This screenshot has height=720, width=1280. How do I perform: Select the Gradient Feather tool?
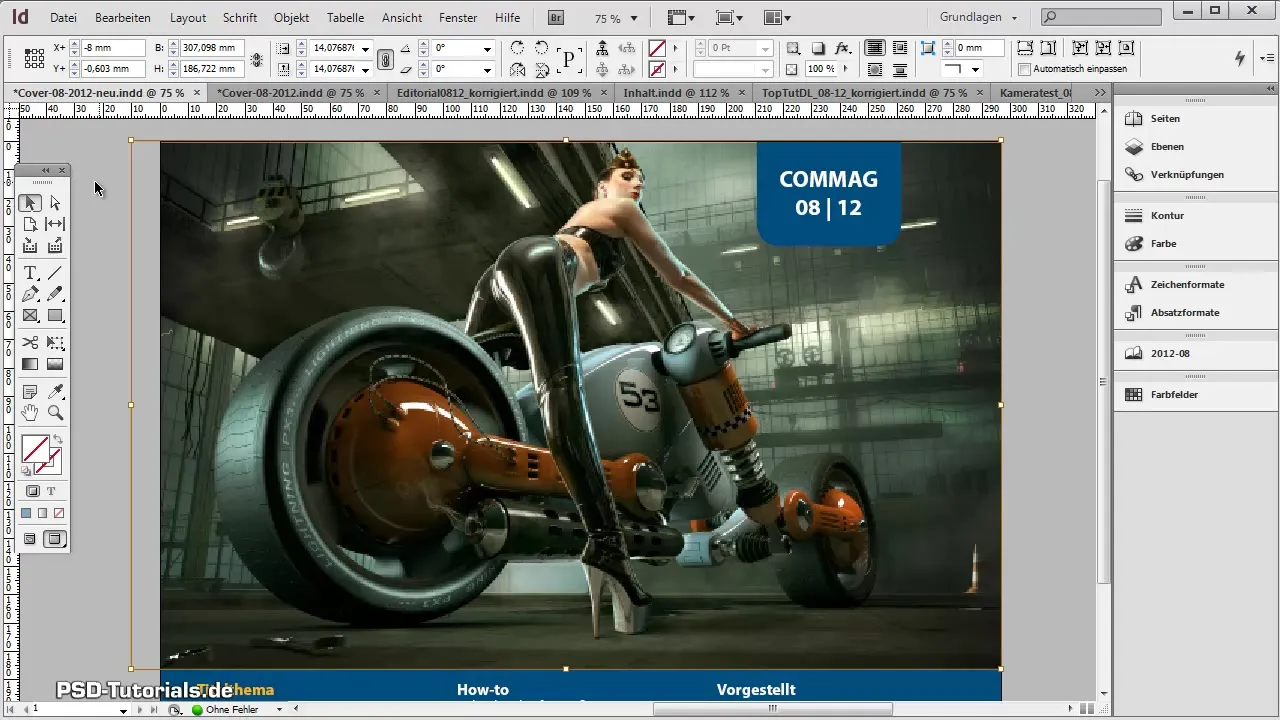[x=56, y=364]
